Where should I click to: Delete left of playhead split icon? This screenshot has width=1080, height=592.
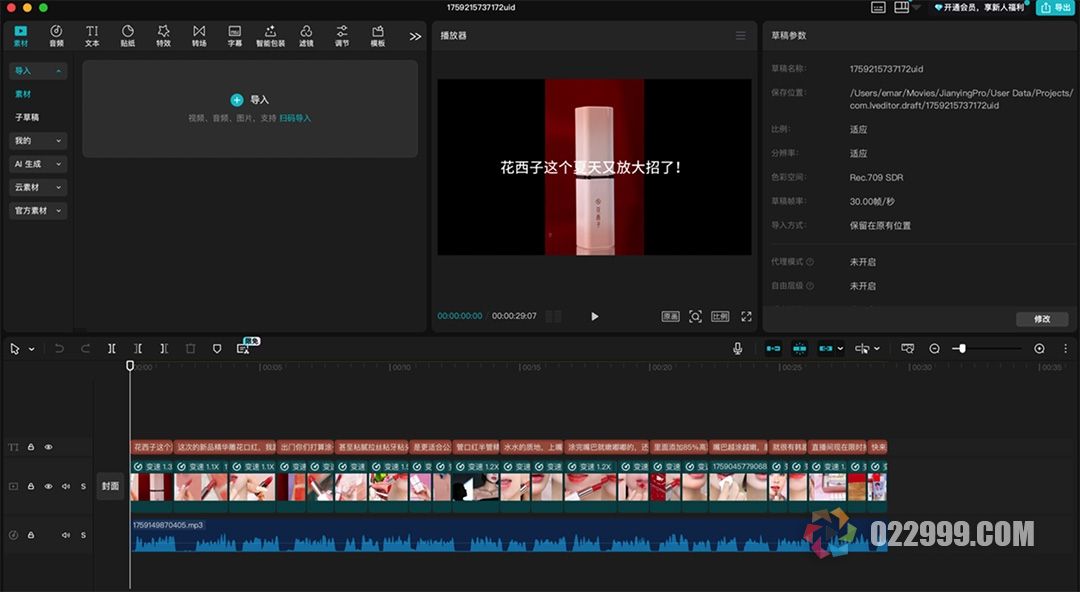[138, 349]
